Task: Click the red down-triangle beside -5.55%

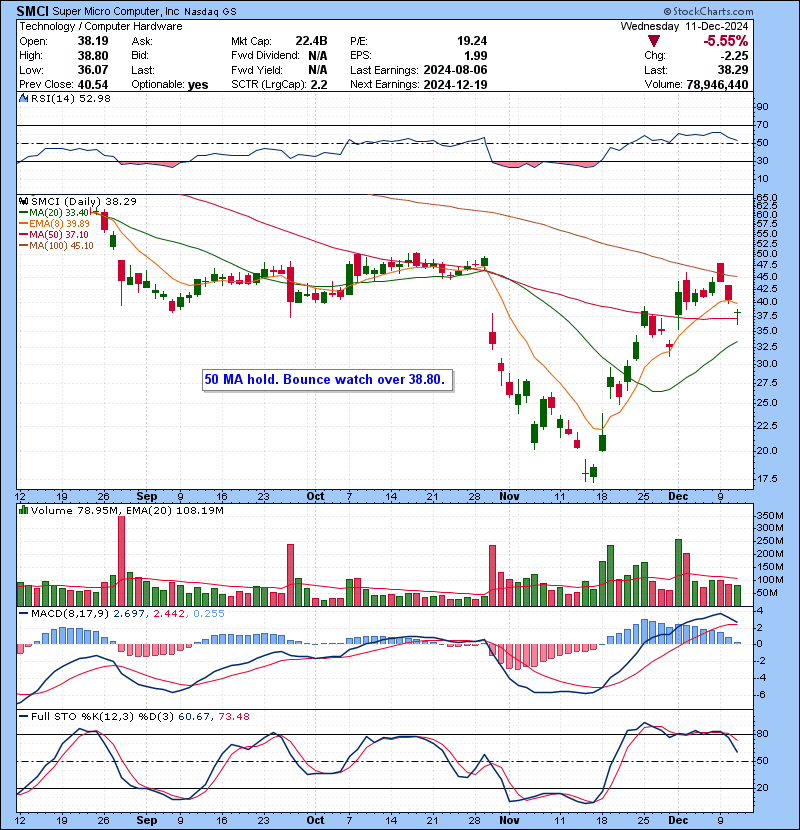Action: click(x=654, y=41)
